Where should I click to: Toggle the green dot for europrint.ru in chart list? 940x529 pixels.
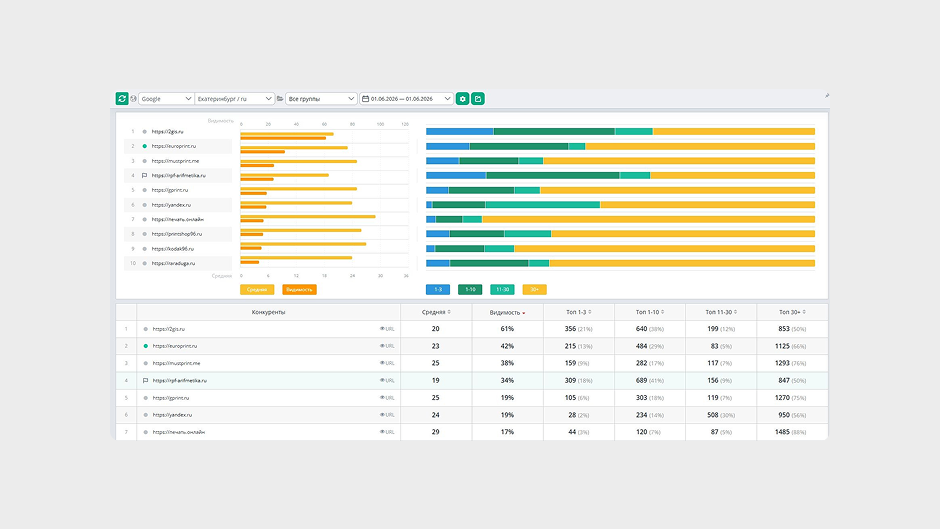(144, 146)
